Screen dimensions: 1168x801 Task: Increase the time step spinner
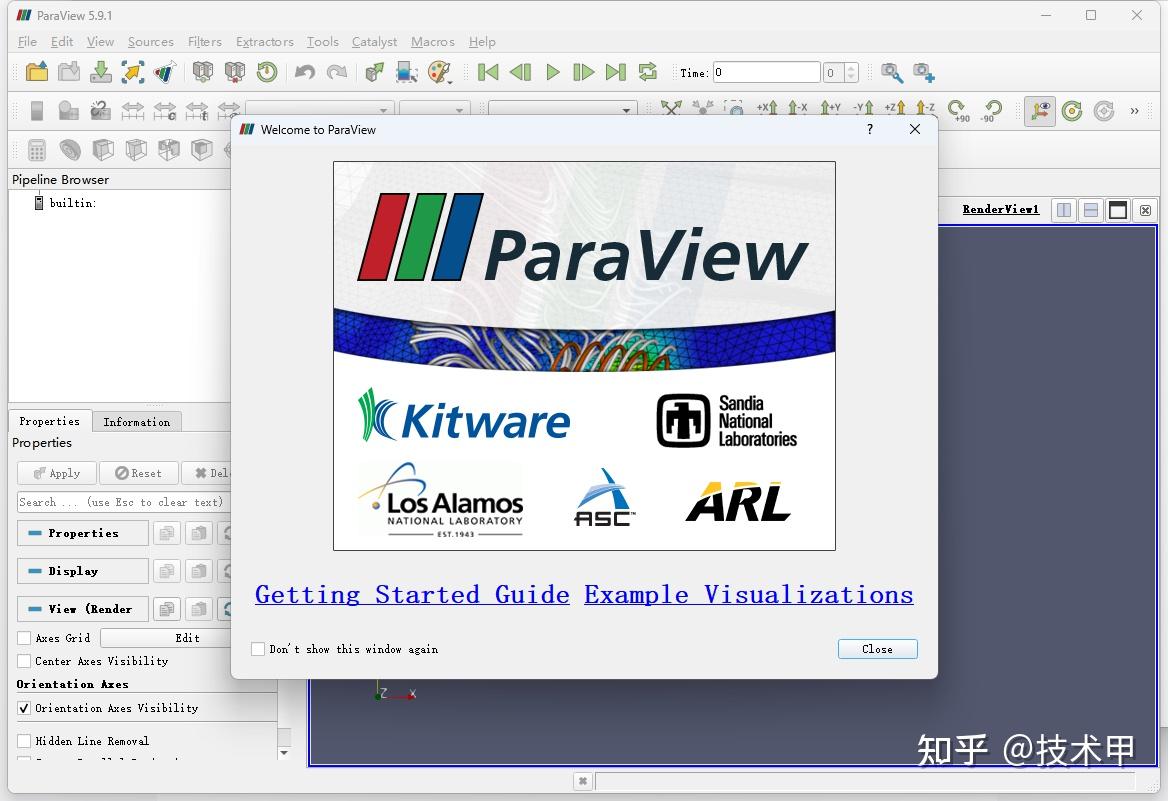(851, 68)
